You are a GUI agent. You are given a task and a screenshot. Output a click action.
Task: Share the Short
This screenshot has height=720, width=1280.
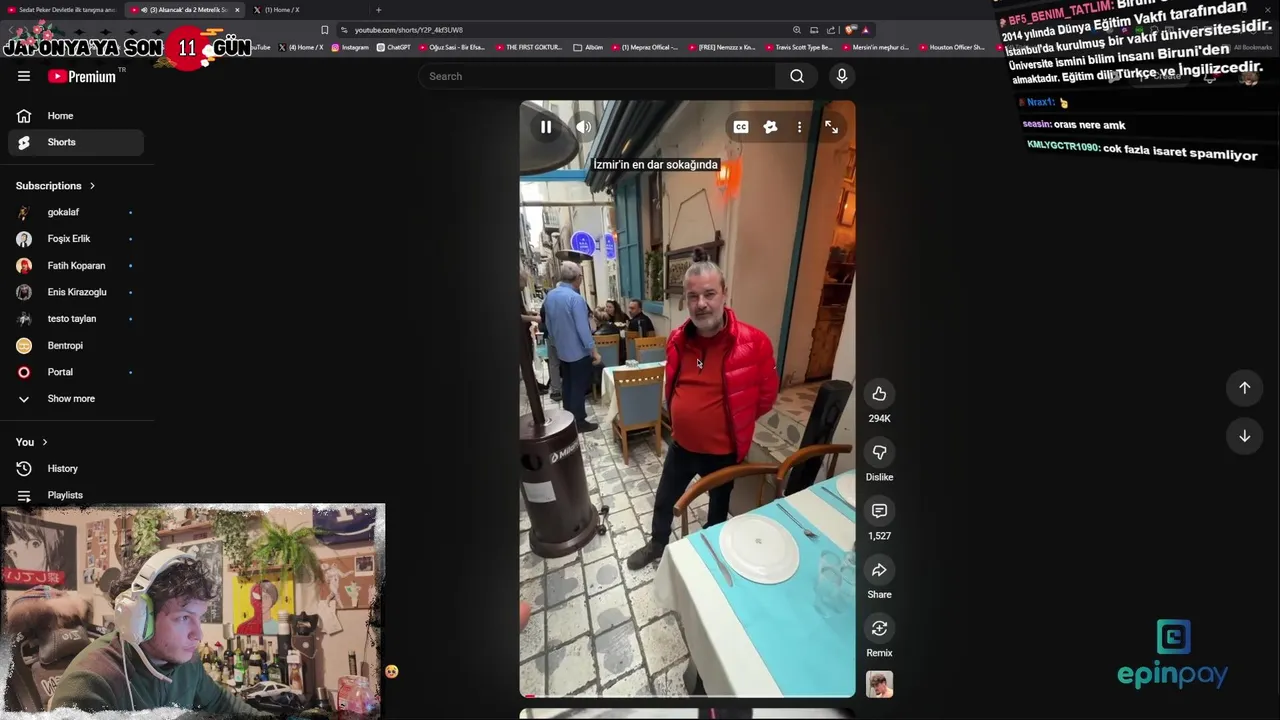pyautogui.click(x=879, y=570)
